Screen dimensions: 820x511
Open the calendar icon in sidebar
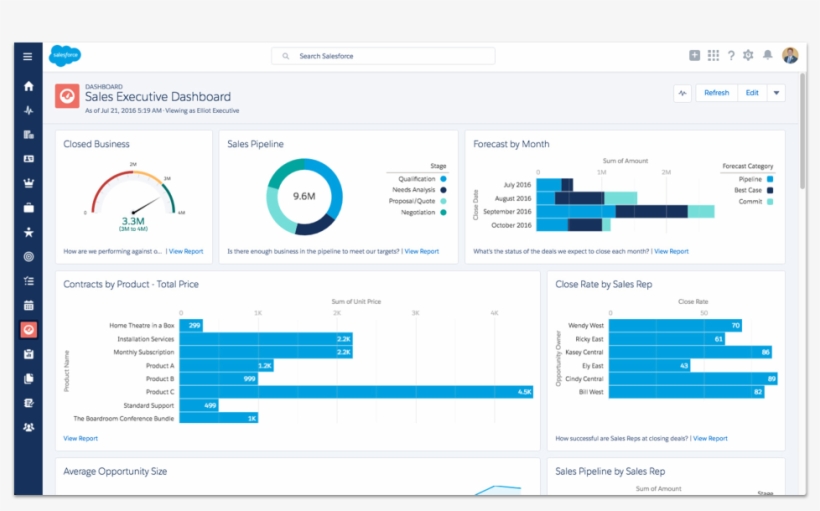point(28,305)
